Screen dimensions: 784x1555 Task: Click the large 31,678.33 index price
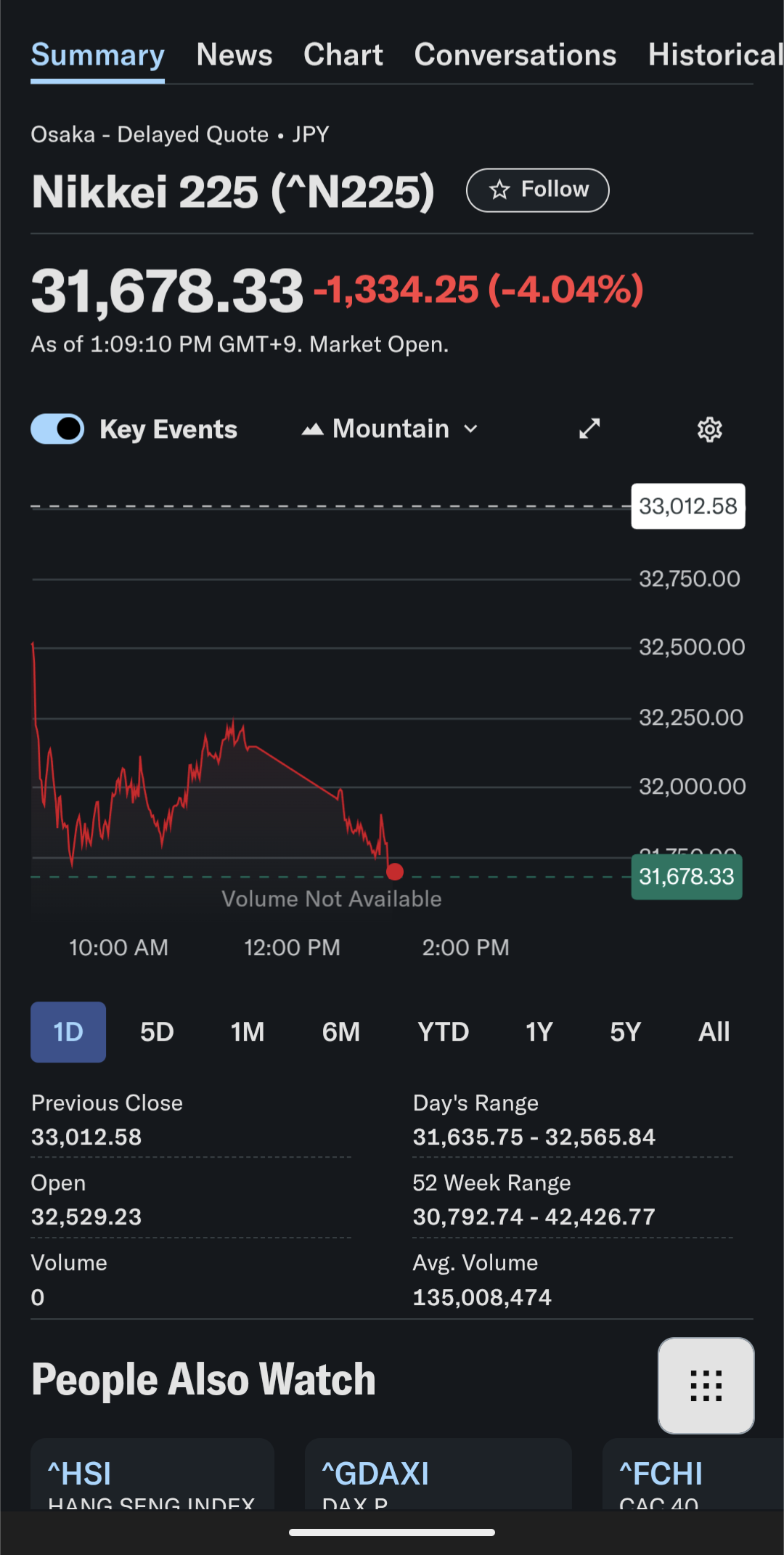[167, 291]
